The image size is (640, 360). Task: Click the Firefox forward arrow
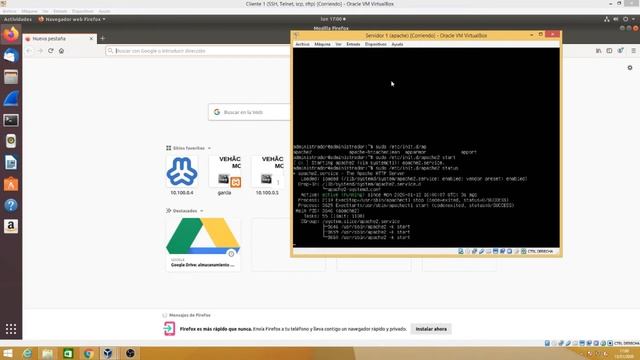point(40,51)
